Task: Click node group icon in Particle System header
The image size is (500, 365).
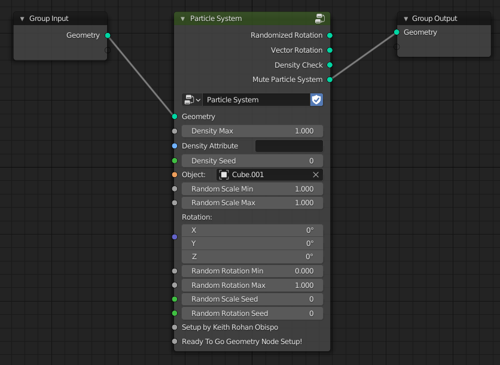Action: coord(320,19)
